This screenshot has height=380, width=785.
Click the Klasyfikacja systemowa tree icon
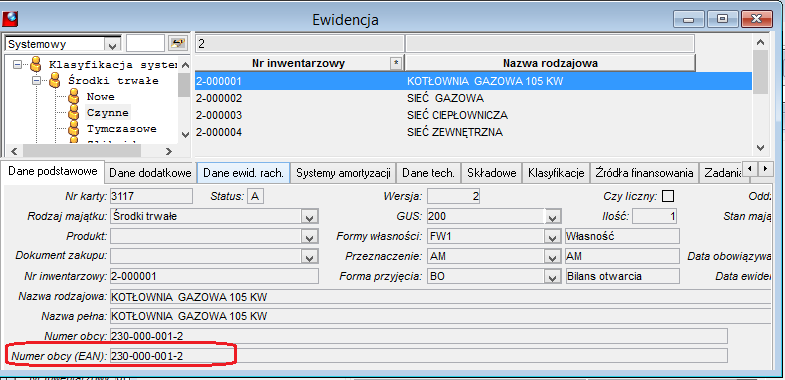[35, 64]
